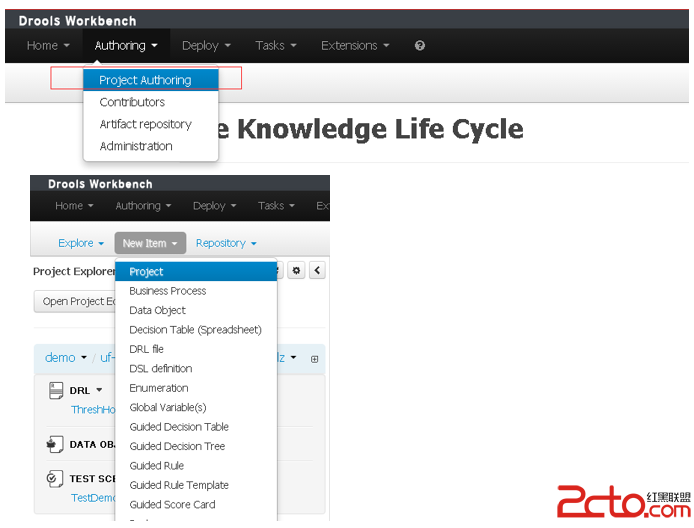The width and height of the screenshot is (694, 528).
Task: Choose Guided Decision Tree entry
Action: (x=196, y=447)
